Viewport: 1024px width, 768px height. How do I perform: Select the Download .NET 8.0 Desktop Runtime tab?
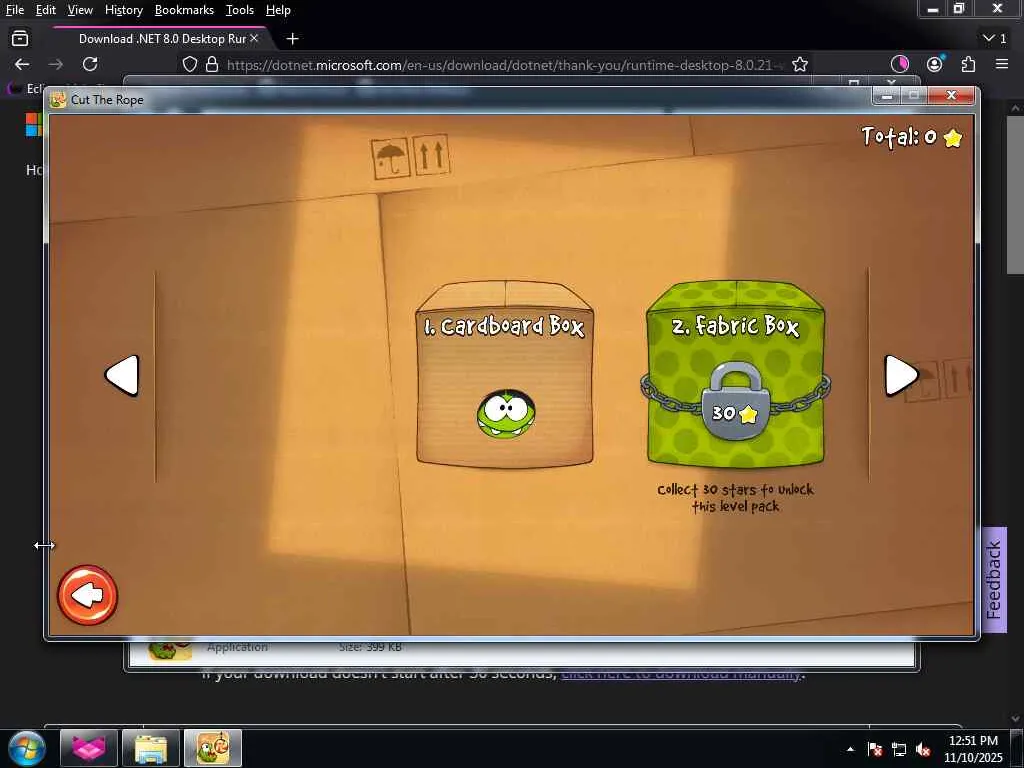click(162, 39)
